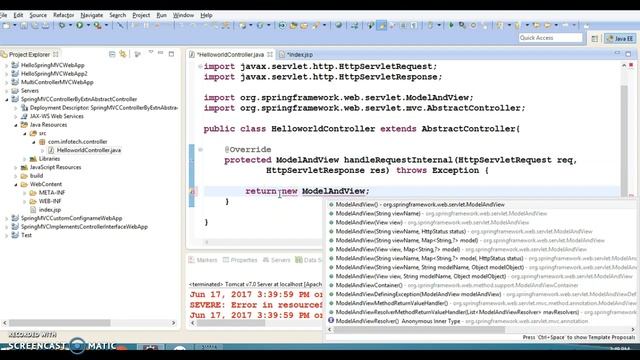The width and height of the screenshot is (640, 360).
Task: Select HelloworldController.java in Project Explorer
Action: pos(89,150)
